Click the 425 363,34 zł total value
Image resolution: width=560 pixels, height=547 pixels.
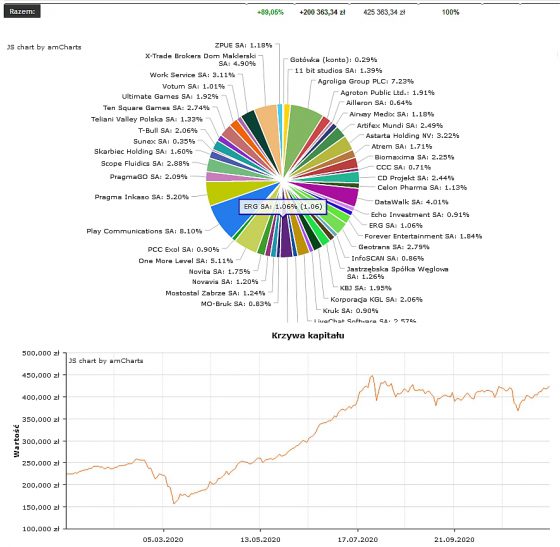(384, 12)
